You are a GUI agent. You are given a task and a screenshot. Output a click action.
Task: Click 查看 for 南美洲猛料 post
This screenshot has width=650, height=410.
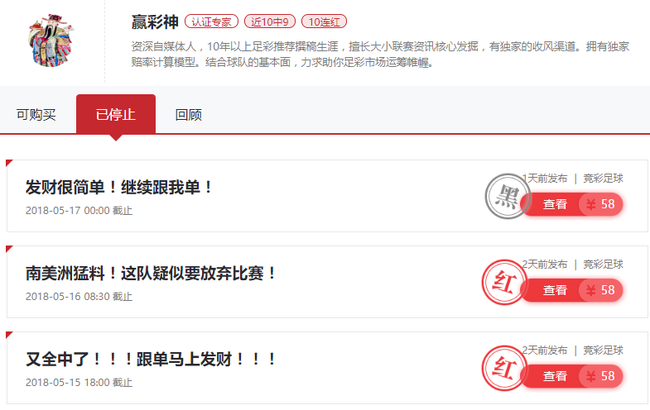(x=555, y=290)
